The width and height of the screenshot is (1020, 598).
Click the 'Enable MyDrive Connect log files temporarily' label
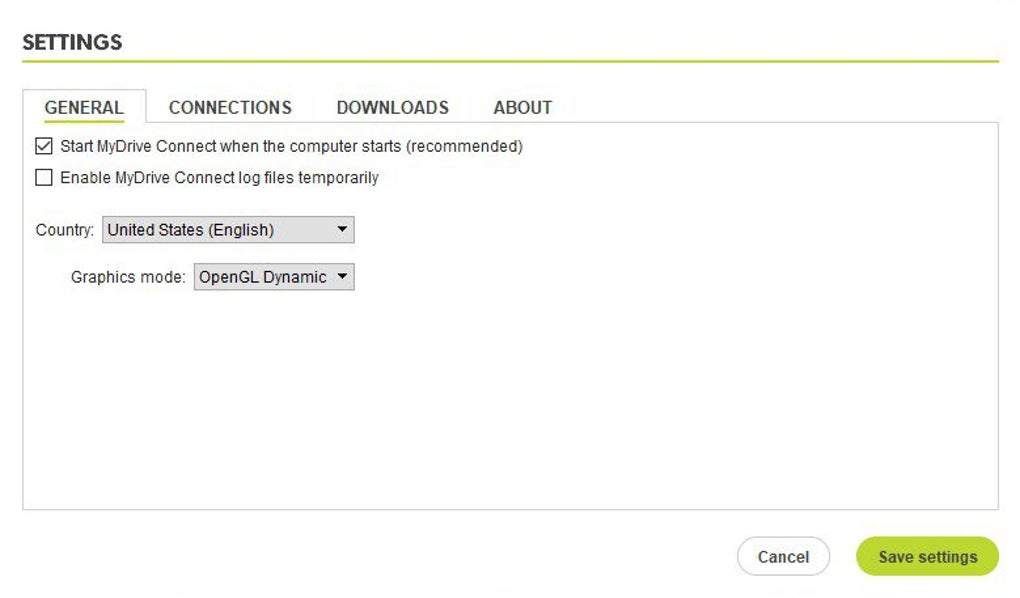tap(219, 178)
